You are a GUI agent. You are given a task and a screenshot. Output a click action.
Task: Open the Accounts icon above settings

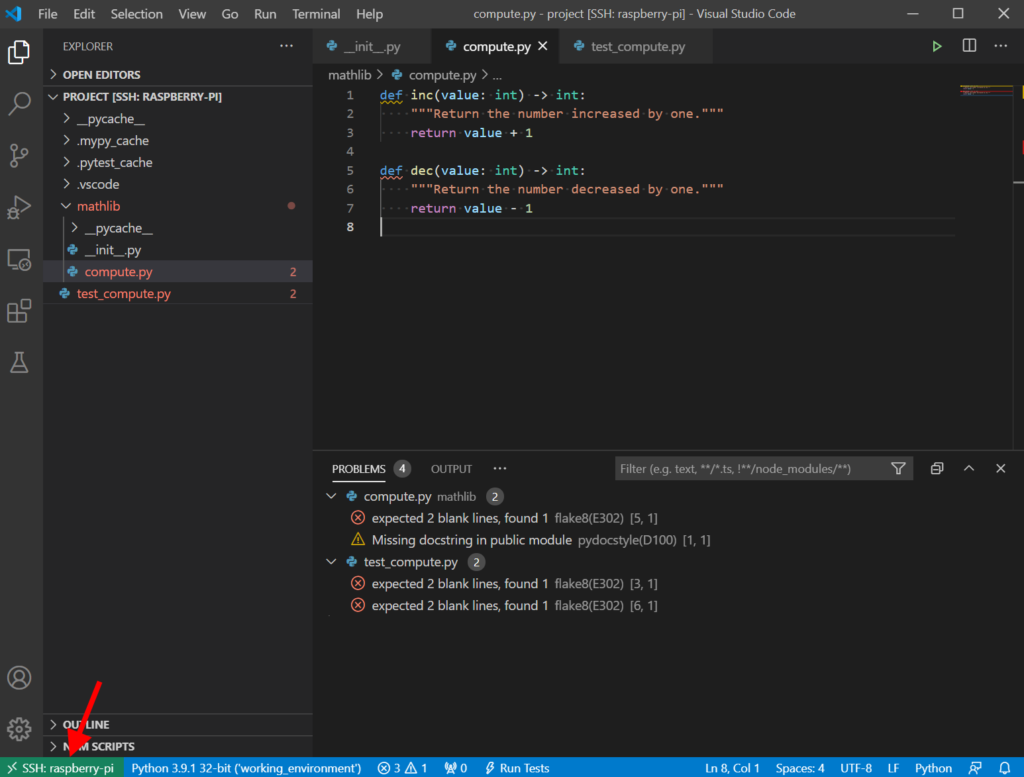[20, 677]
